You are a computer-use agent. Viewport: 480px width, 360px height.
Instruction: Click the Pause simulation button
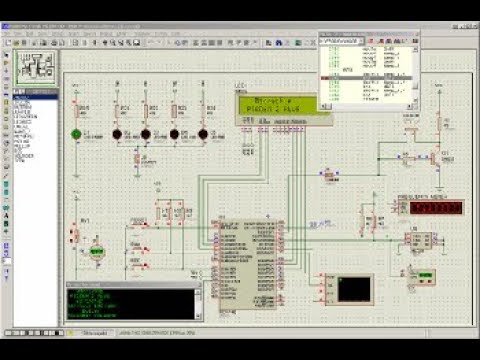[x=41, y=333]
